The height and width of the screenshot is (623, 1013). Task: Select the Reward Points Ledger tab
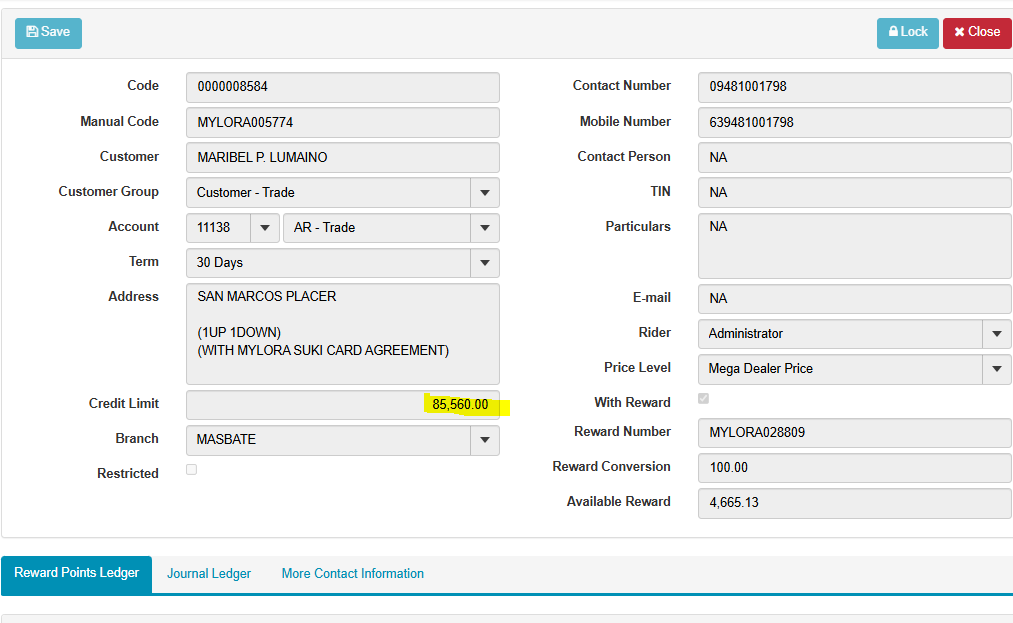coord(77,574)
